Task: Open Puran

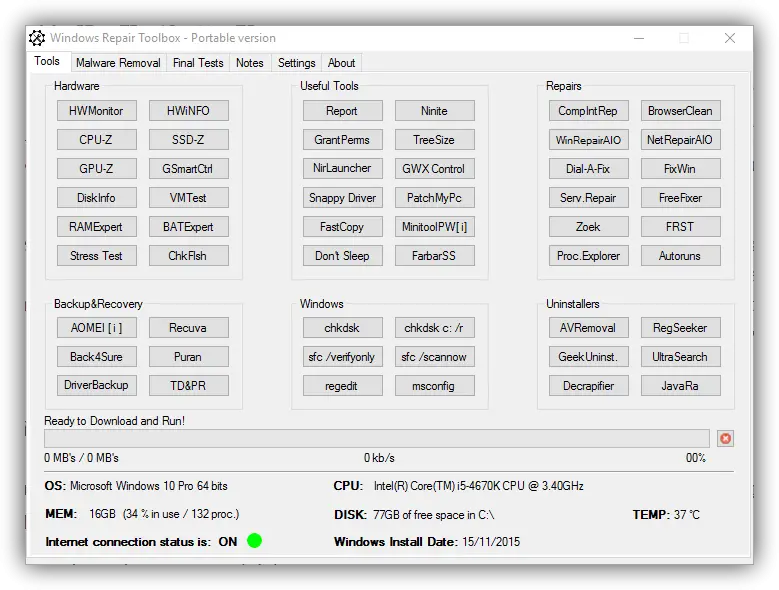Action: point(189,357)
